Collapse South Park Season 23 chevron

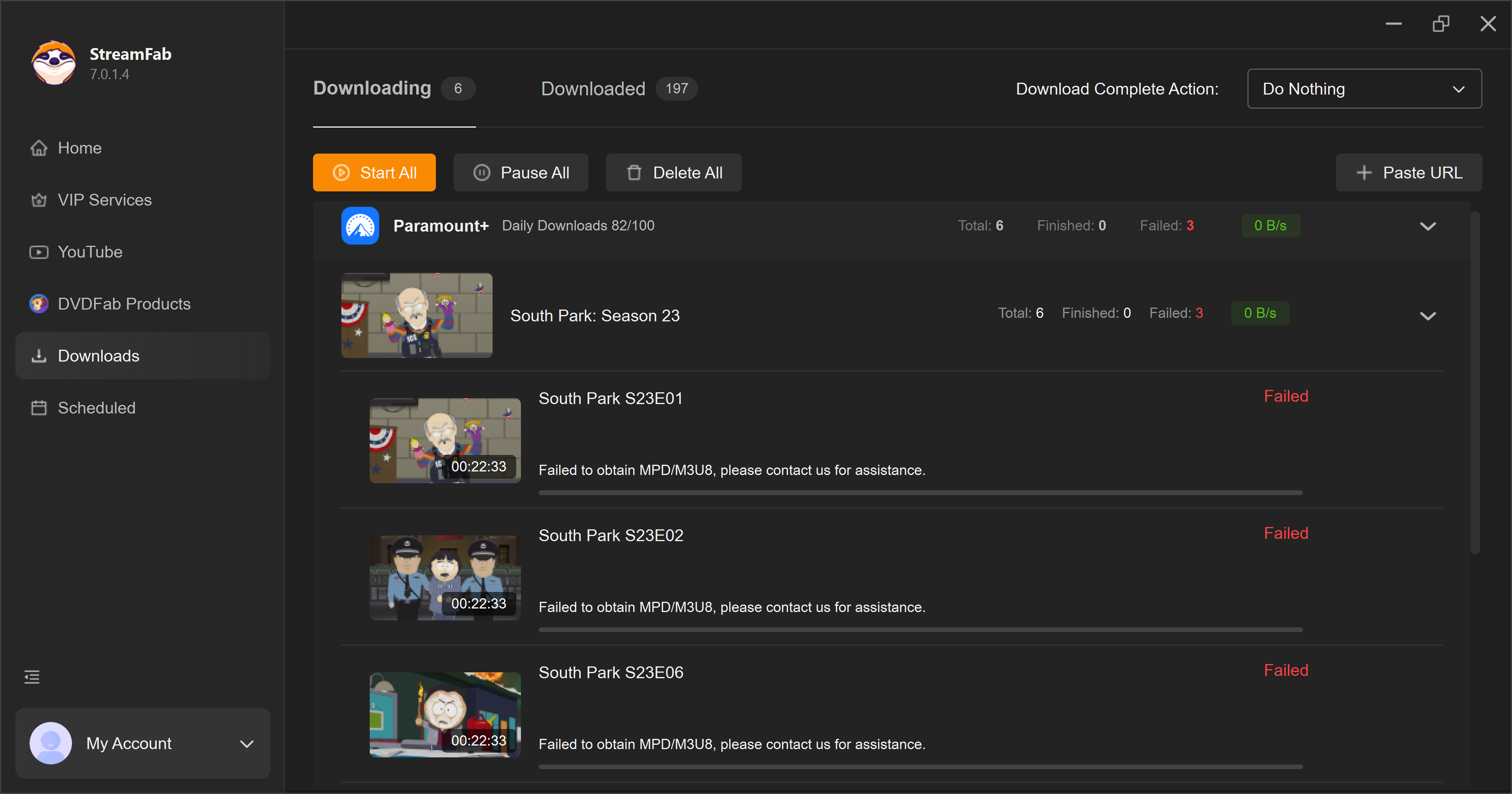point(1427,316)
